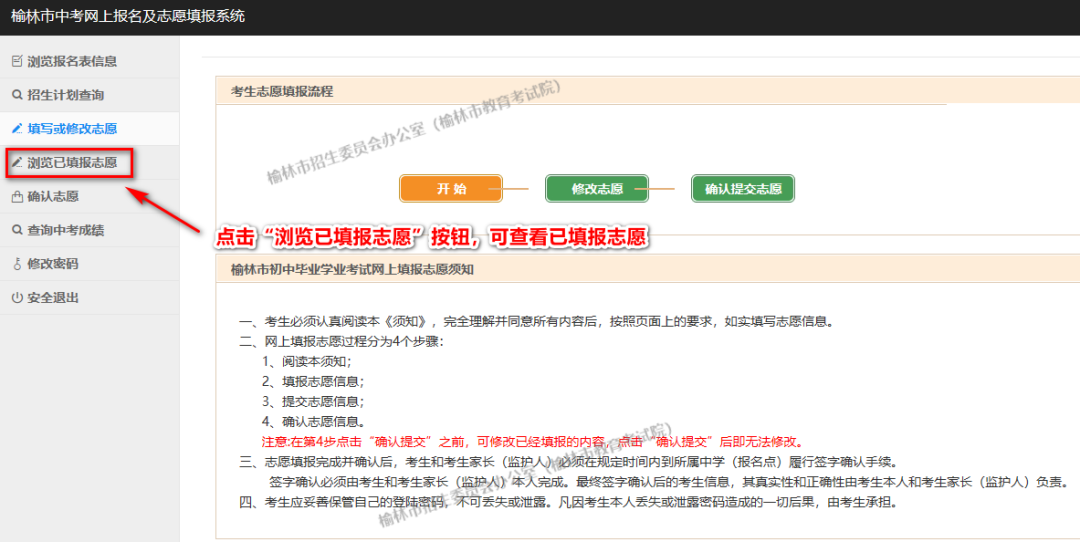Screen dimensions: 1080x542
Task: Click the edit icon beside 浏览已填报志愿
Action: tap(16, 162)
